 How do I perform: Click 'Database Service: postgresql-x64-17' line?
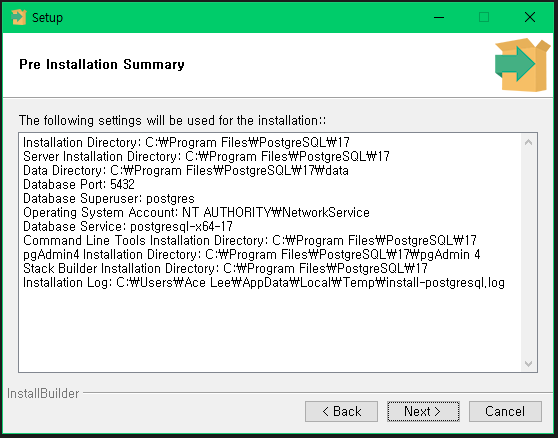128,227
